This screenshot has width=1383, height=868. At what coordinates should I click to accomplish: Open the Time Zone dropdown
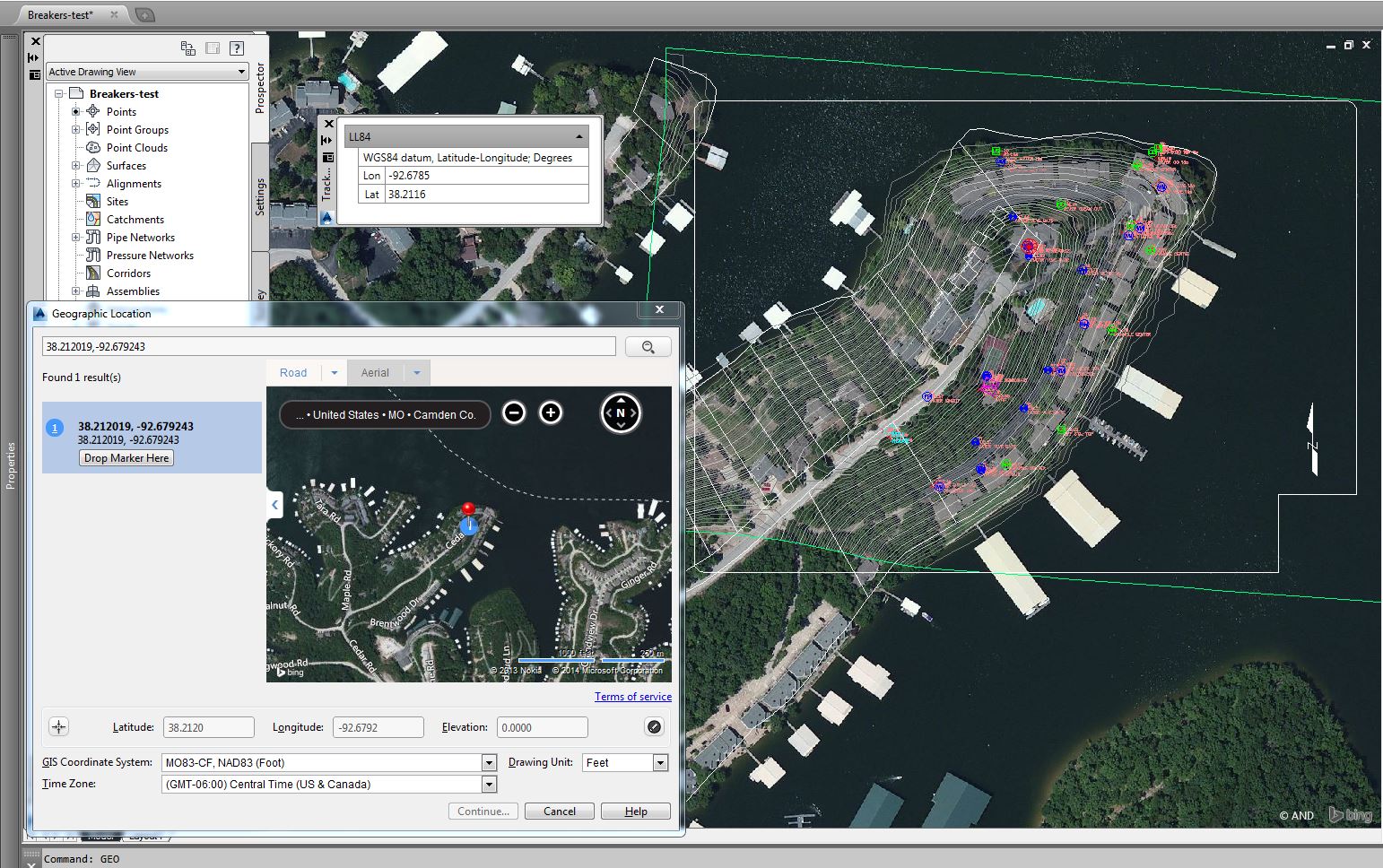489,784
